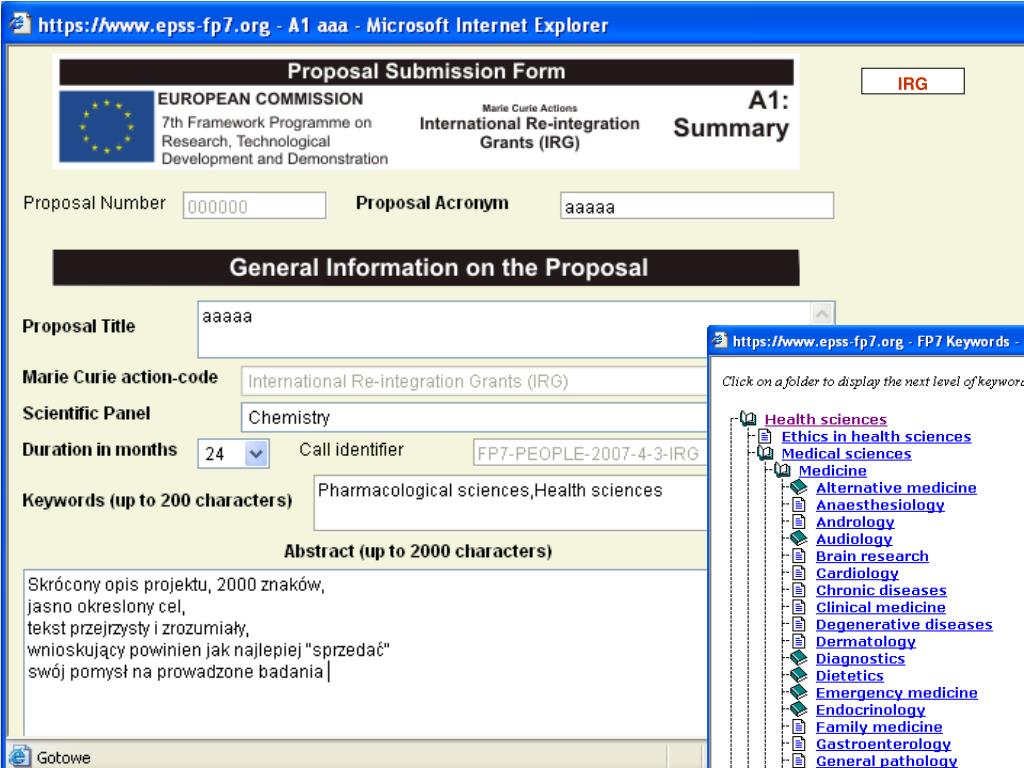Click the Internet Explorer icon in main title bar
The width and height of the screenshot is (1024, 768).
(20, 24)
